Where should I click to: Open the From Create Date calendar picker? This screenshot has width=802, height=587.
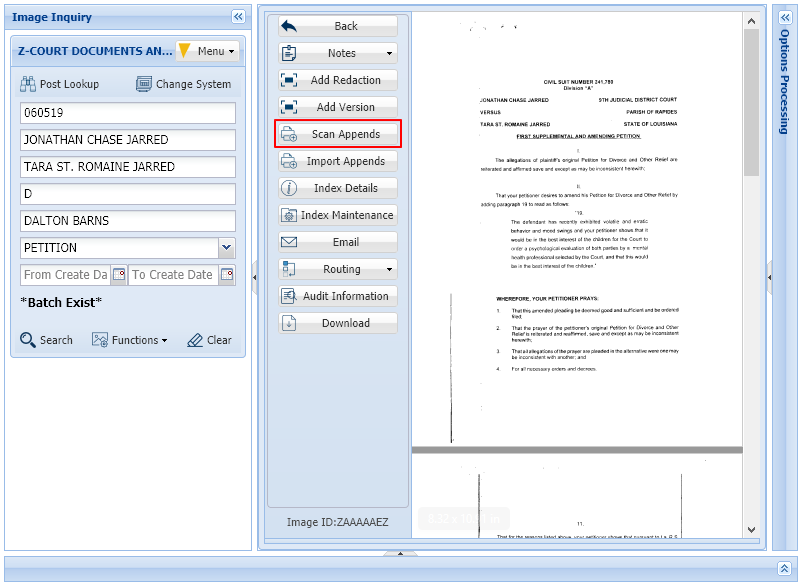[x=119, y=275]
